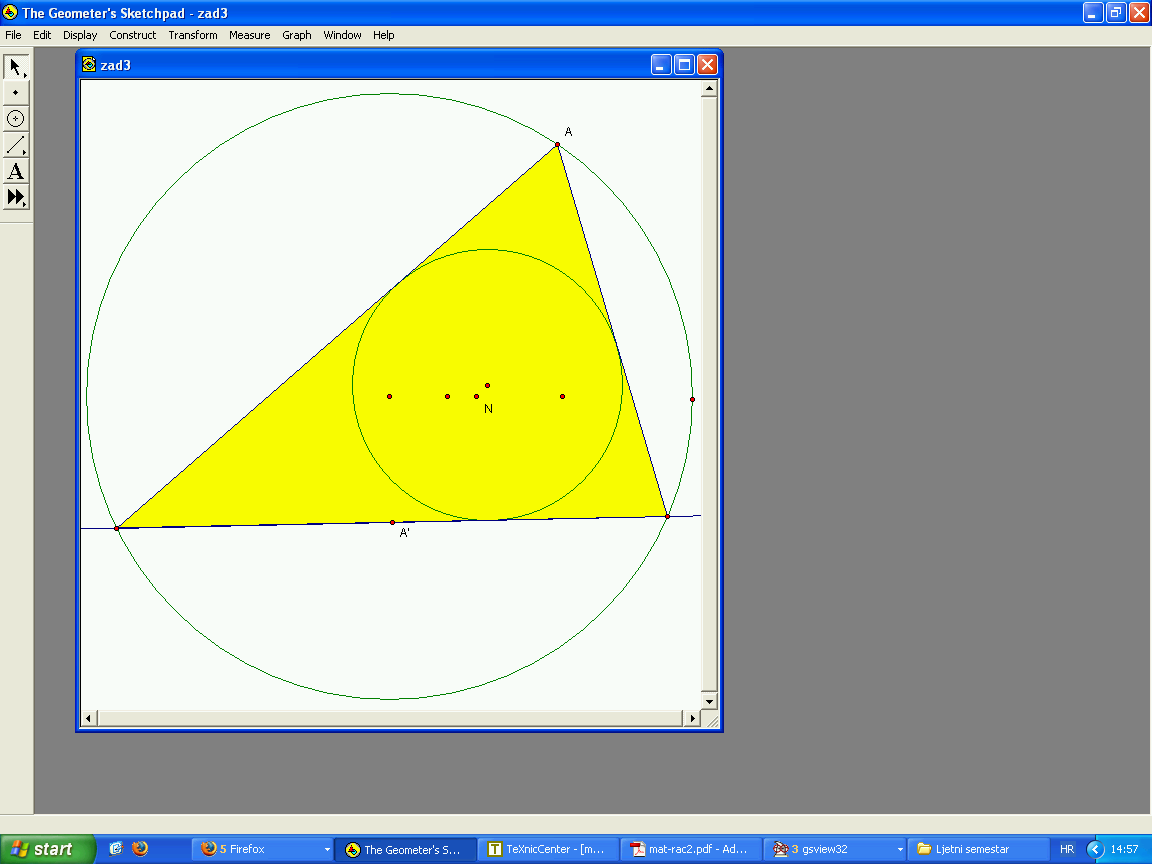Show hidden system tray icons arrow
The image size is (1152, 864).
pyautogui.click(x=1094, y=849)
